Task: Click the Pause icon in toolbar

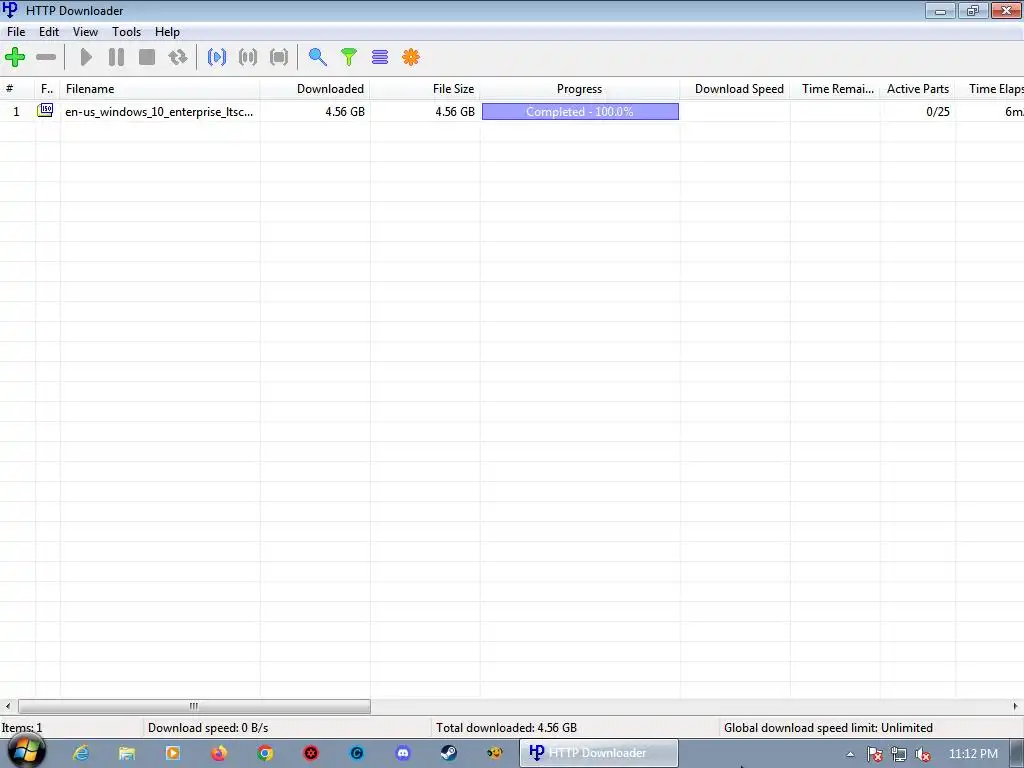Action: click(116, 57)
